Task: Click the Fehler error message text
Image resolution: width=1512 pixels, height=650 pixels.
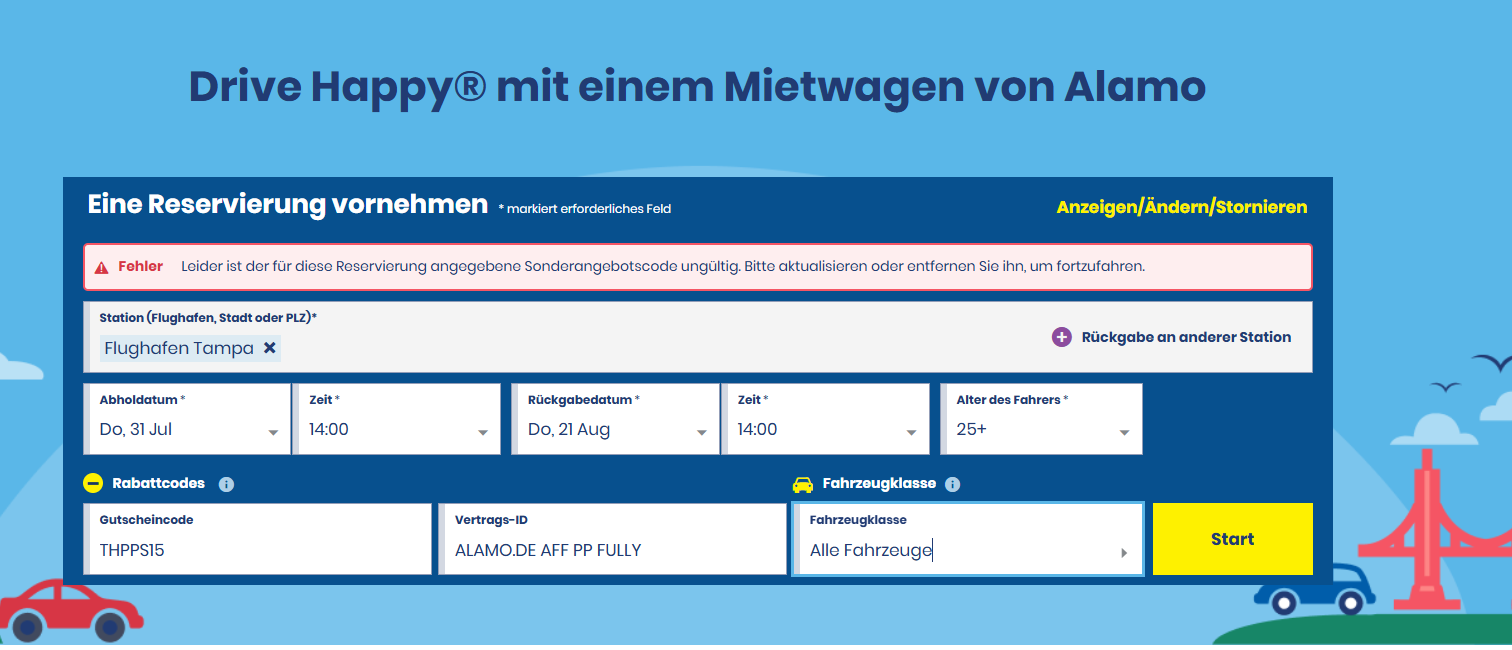Action: (x=662, y=267)
